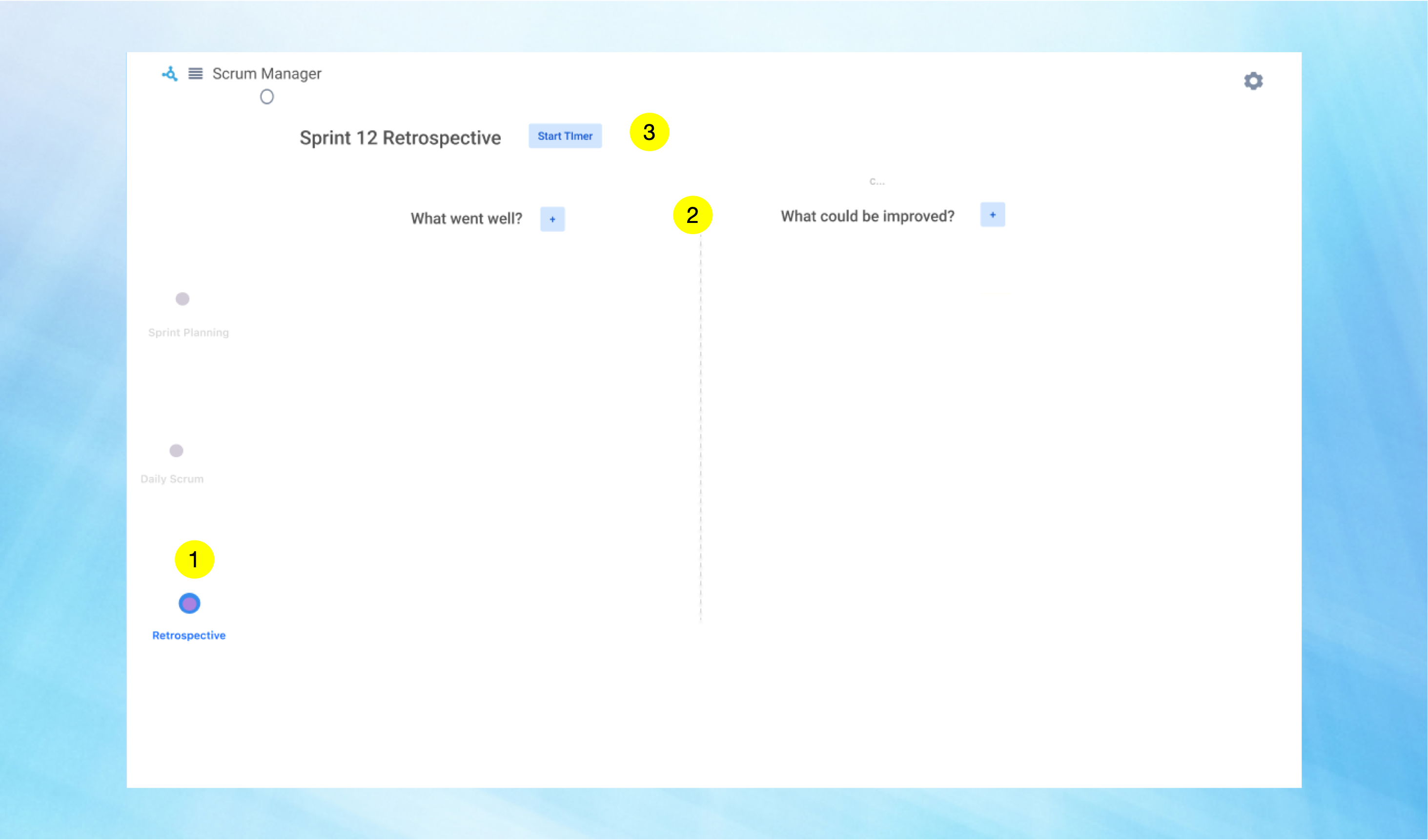The height and width of the screenshot is (840, 1428).
Task: Click yellow annotation marker 2
Action: coord(693,215)
